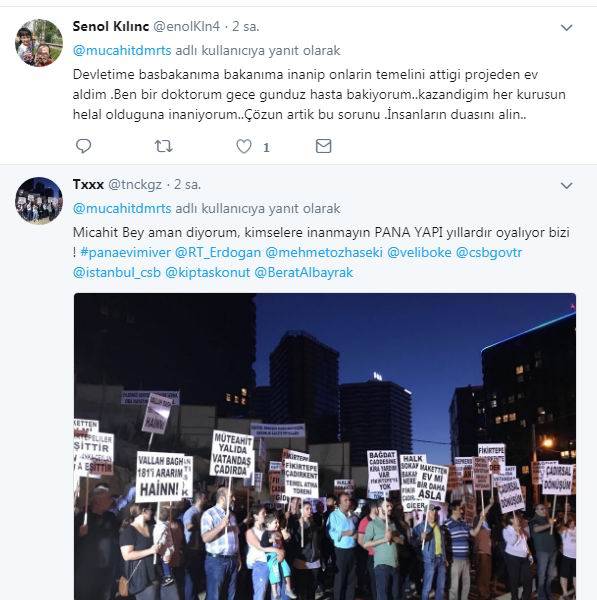Image resolution: width=597 pixels, height=600 pixels.
Task: Open the @kiptaskonut mention
Action: click(207, 272)
